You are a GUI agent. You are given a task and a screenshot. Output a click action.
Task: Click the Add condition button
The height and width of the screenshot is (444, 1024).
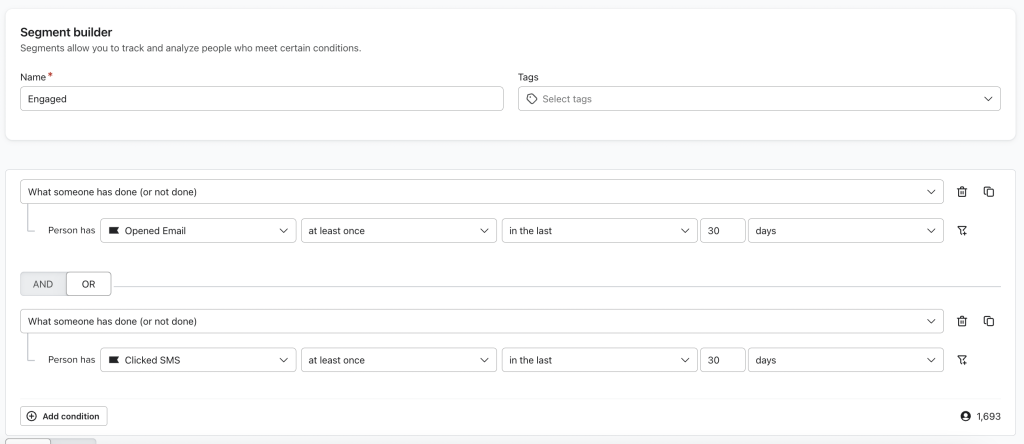tap(63, 416)
